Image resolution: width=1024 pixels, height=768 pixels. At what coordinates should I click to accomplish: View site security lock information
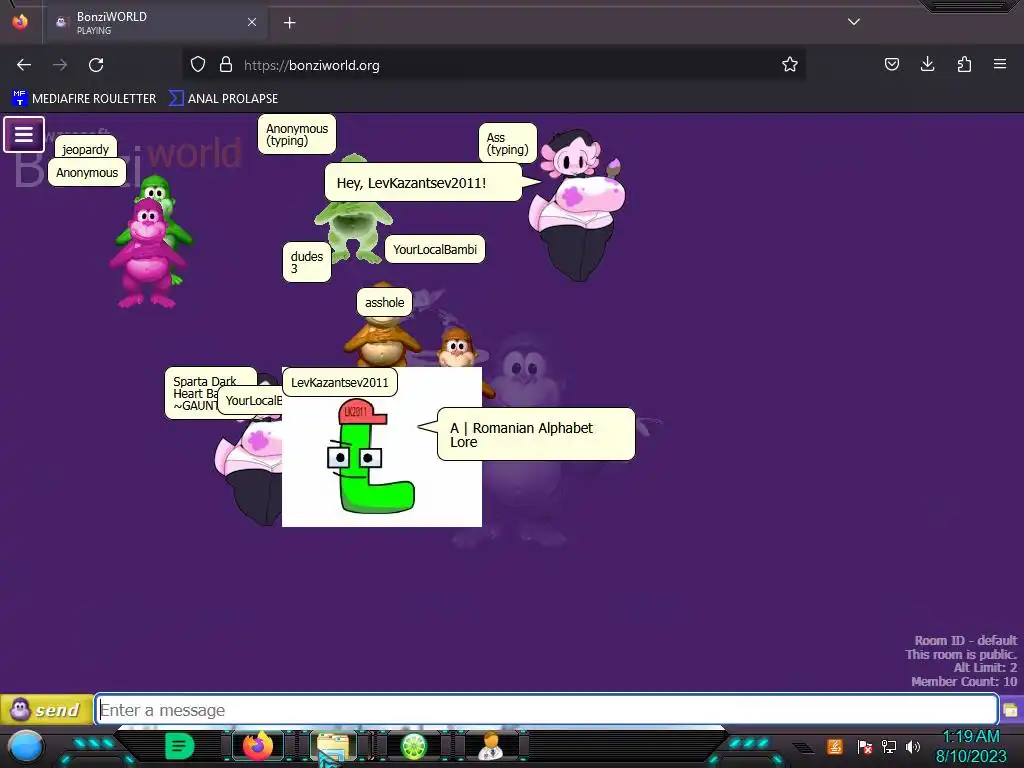[x=226, y=65]
